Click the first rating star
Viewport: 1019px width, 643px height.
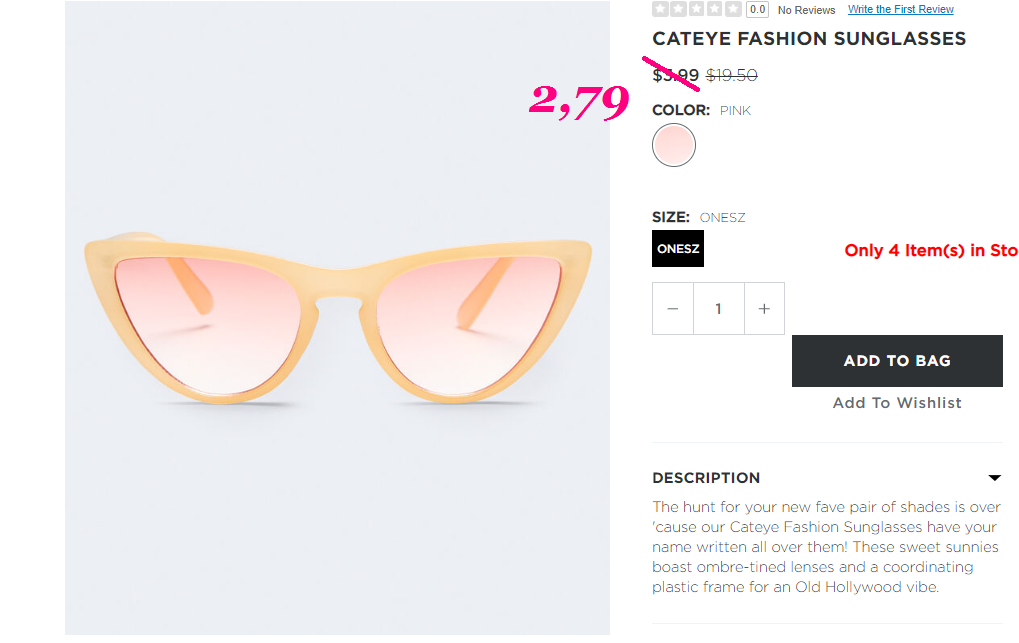[x=660, y=8]
